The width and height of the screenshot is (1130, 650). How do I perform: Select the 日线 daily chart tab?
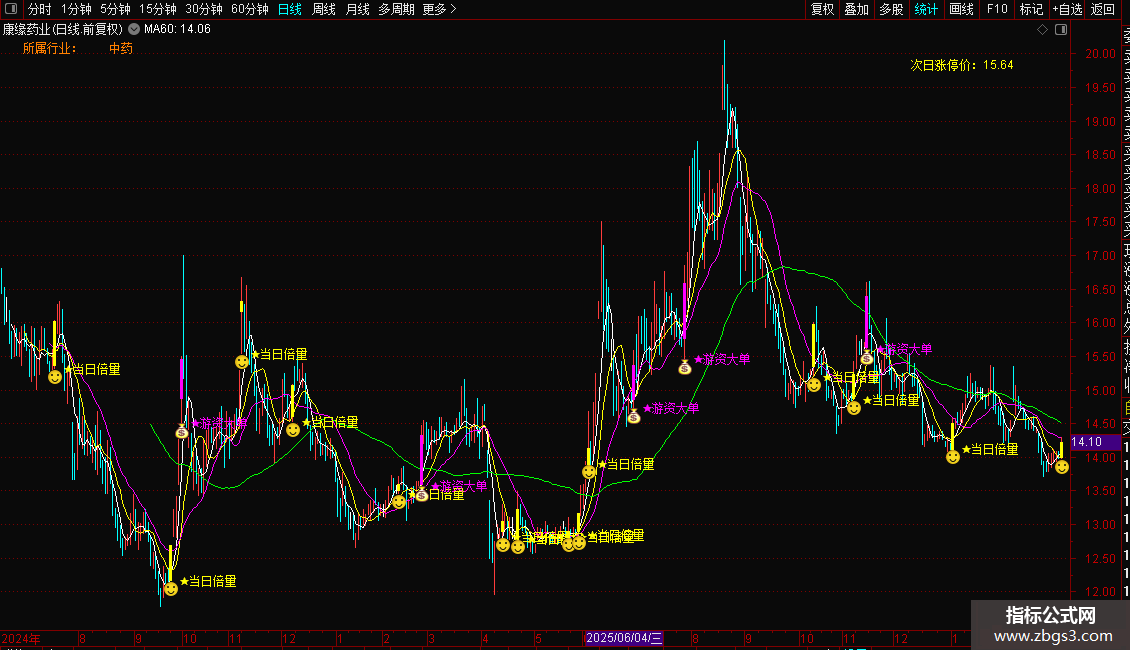tap(290, 9)
